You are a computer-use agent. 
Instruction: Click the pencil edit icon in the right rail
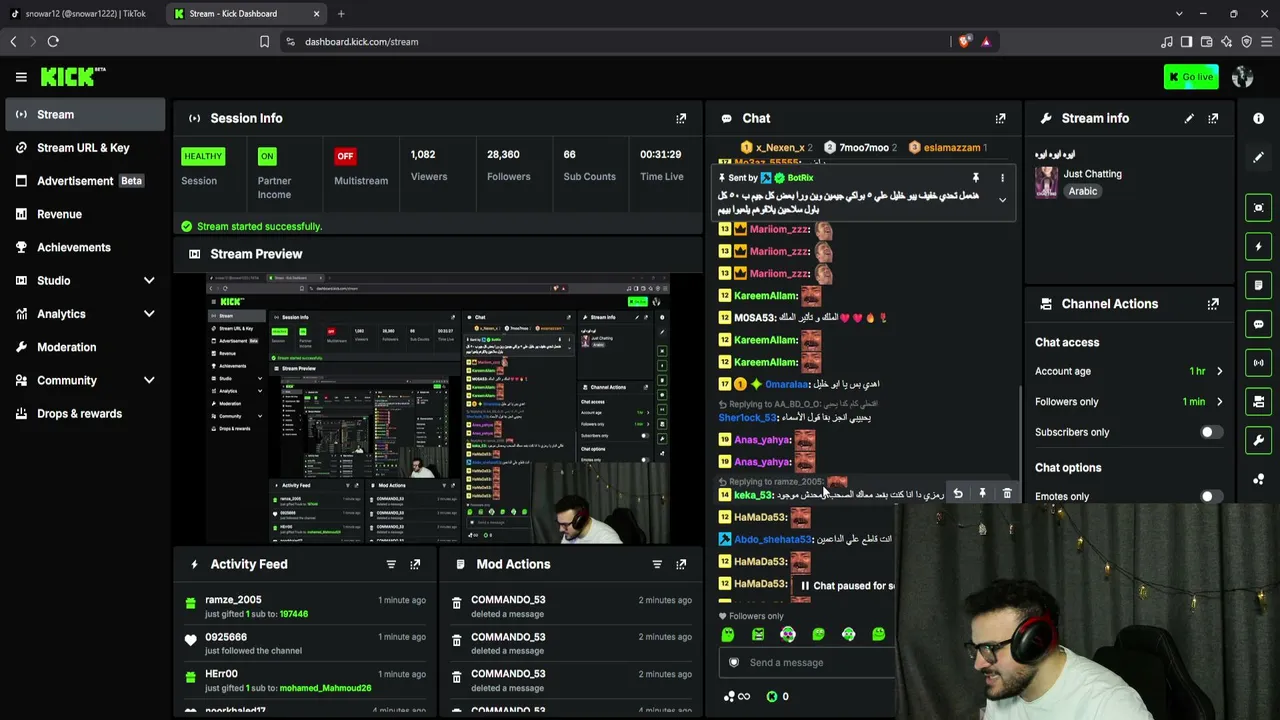(1258, 157)
